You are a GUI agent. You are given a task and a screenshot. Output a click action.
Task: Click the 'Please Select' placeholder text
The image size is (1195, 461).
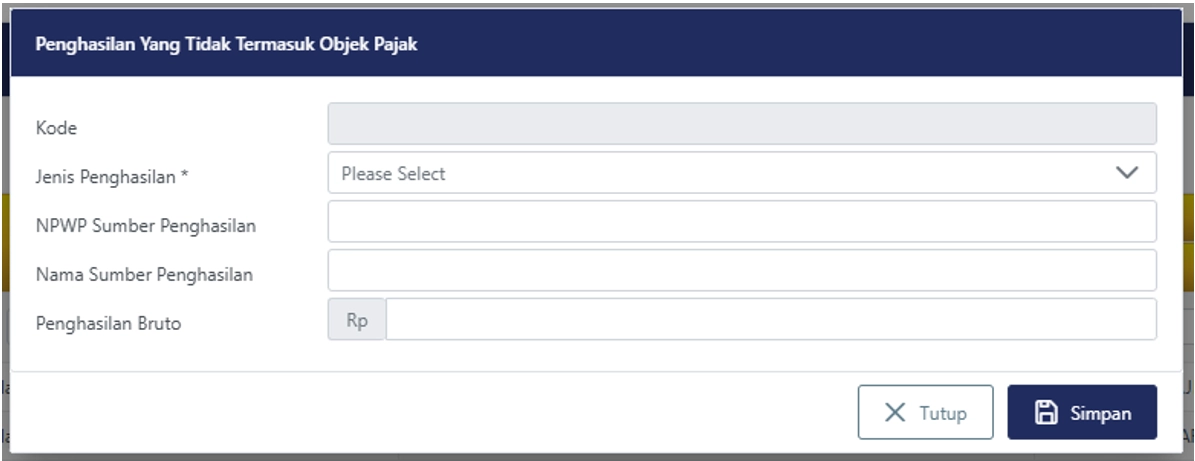[393, 174]
